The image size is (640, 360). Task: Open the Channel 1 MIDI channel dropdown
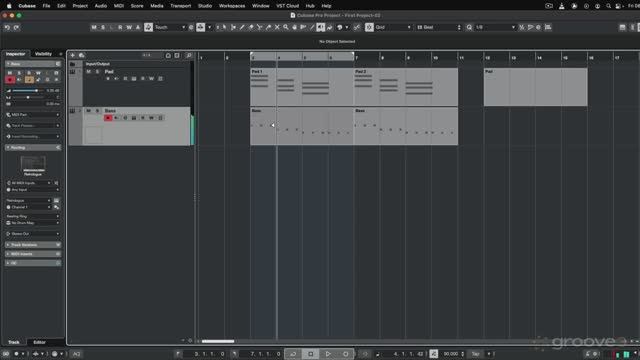(29, 207)
